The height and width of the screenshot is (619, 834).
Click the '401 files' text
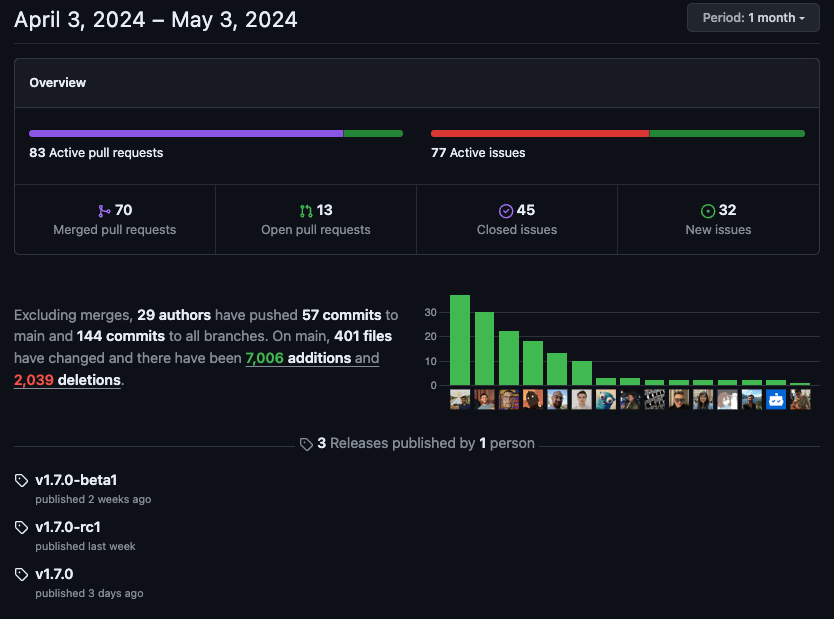click(363, 336)
